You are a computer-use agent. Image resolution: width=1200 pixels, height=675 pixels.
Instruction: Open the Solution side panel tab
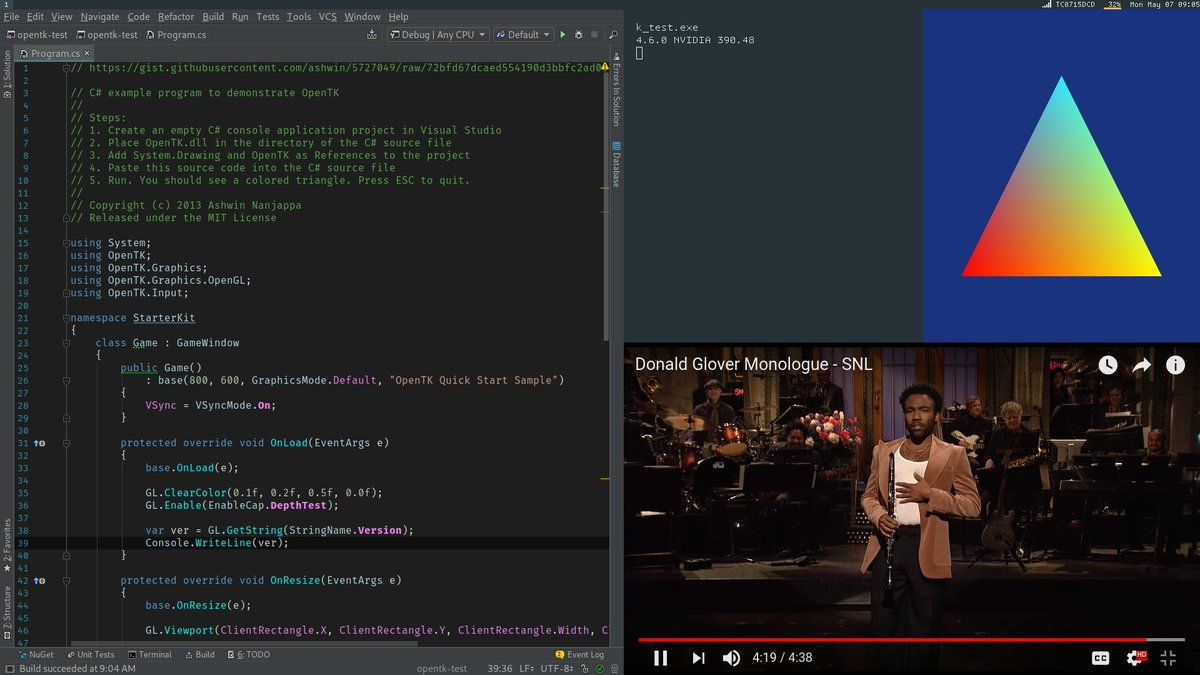coord(7,73)
